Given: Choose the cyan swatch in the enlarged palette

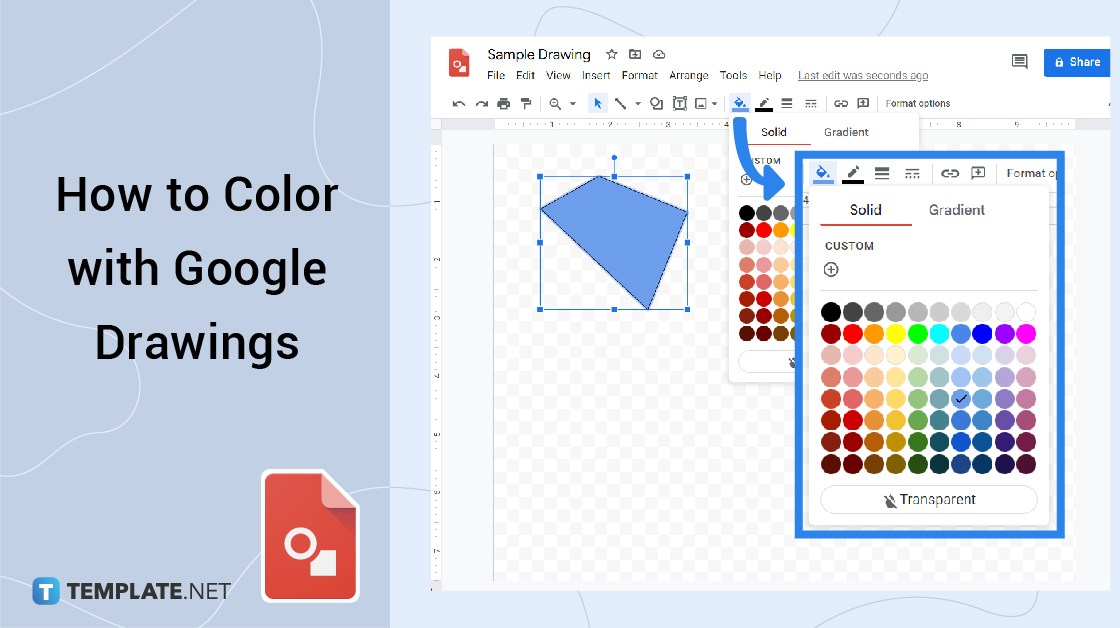Looking at the screenshot, I should [939, 334].
